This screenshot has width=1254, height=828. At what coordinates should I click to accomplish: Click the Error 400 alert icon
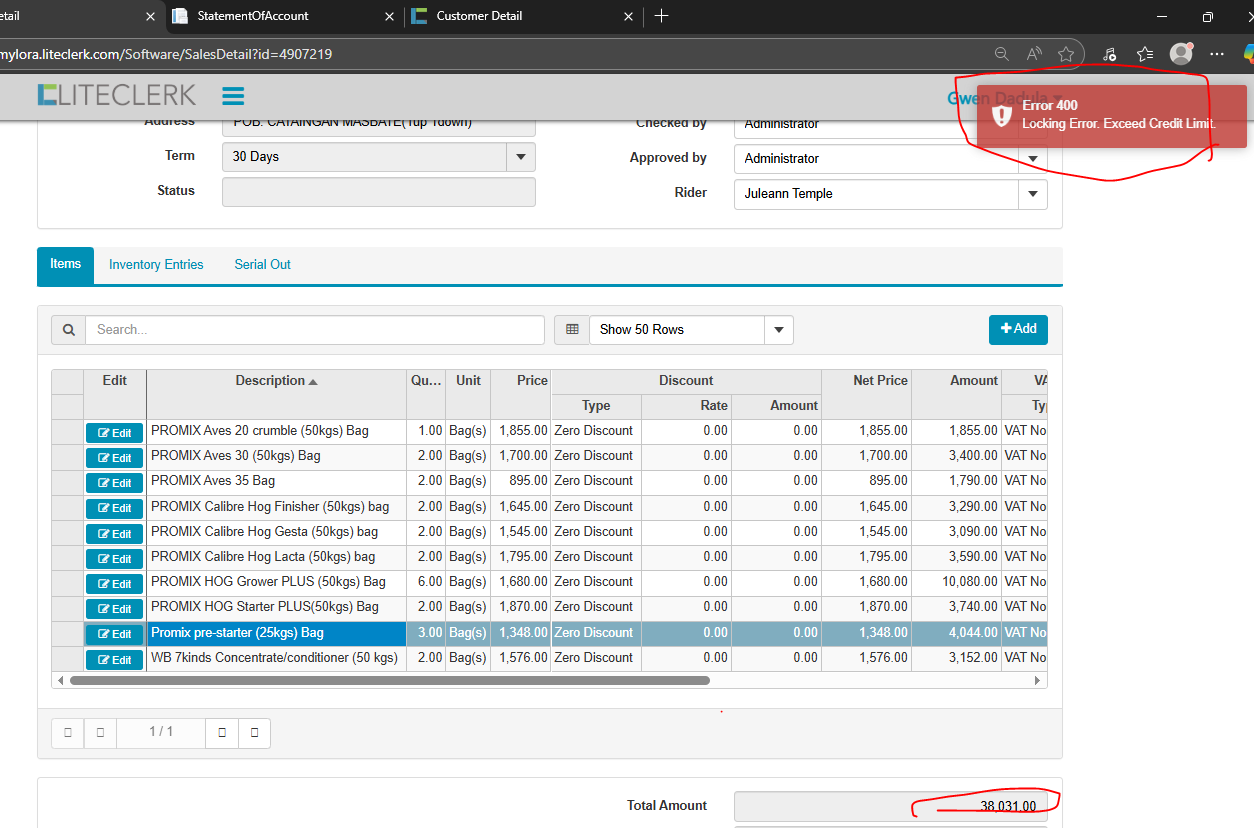point(1001,115)
